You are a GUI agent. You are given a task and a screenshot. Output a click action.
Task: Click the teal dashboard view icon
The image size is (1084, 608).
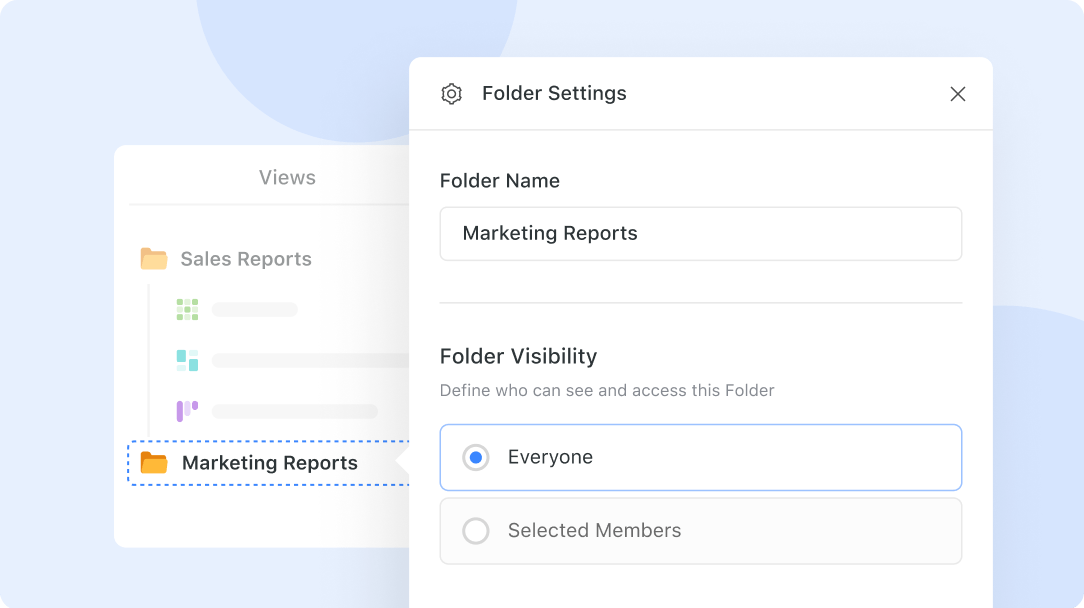coord(187,360)
